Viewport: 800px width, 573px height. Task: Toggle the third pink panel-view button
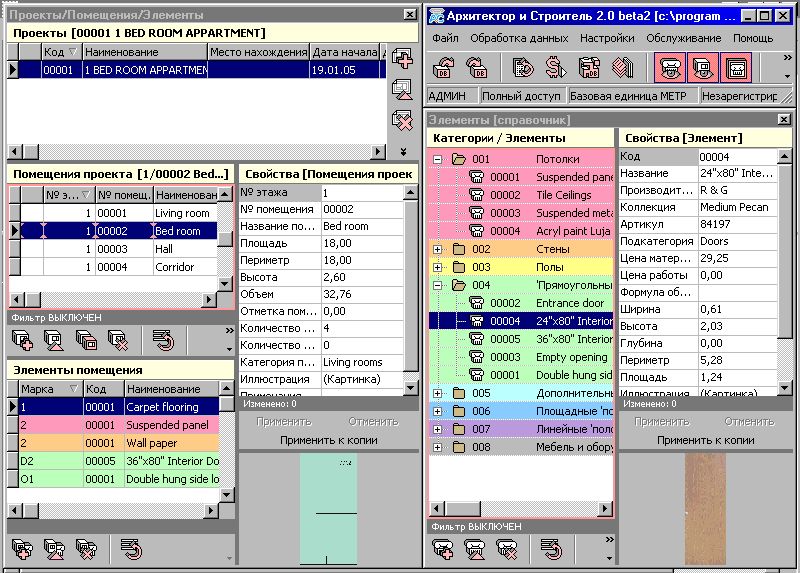tap(738, 68)
